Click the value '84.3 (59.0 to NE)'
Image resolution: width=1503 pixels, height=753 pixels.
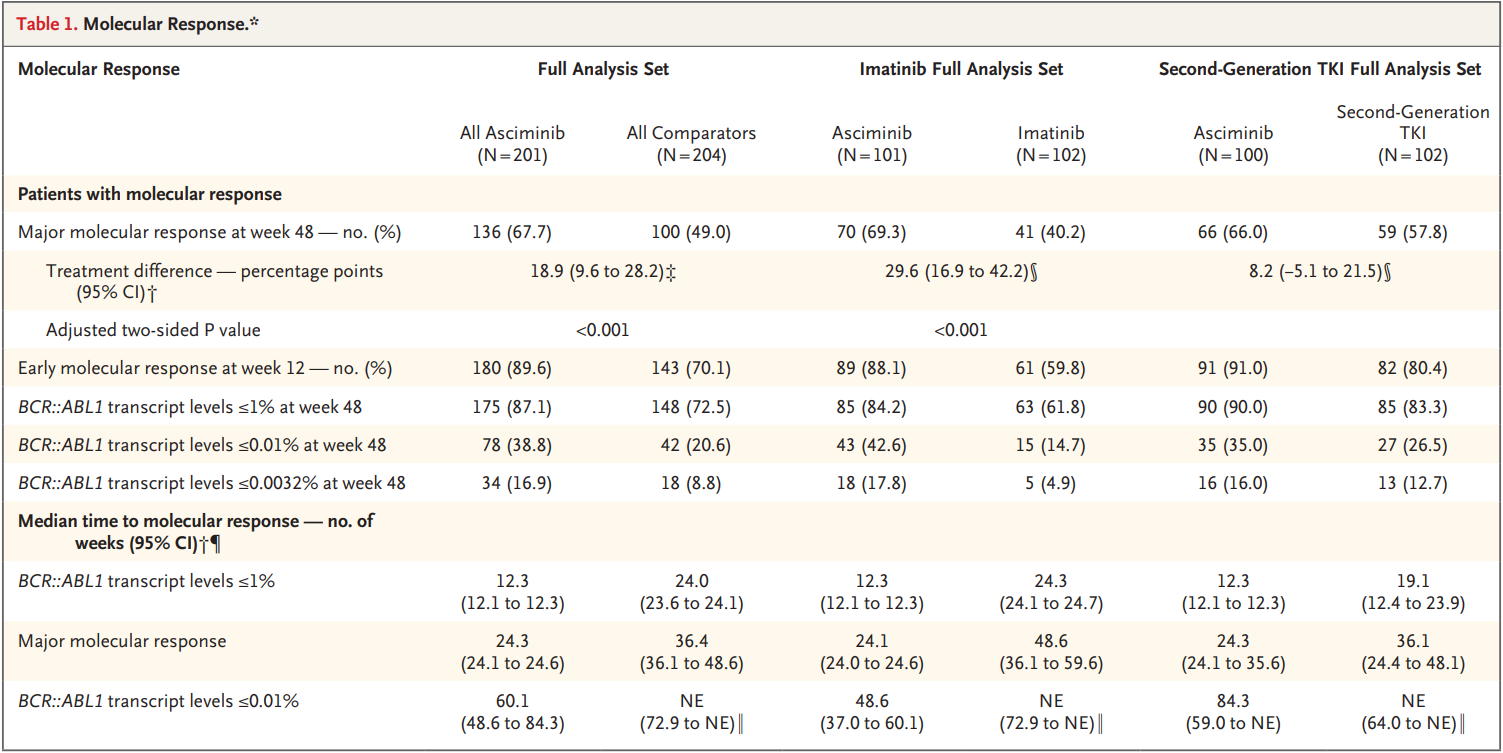(1233, 712)
